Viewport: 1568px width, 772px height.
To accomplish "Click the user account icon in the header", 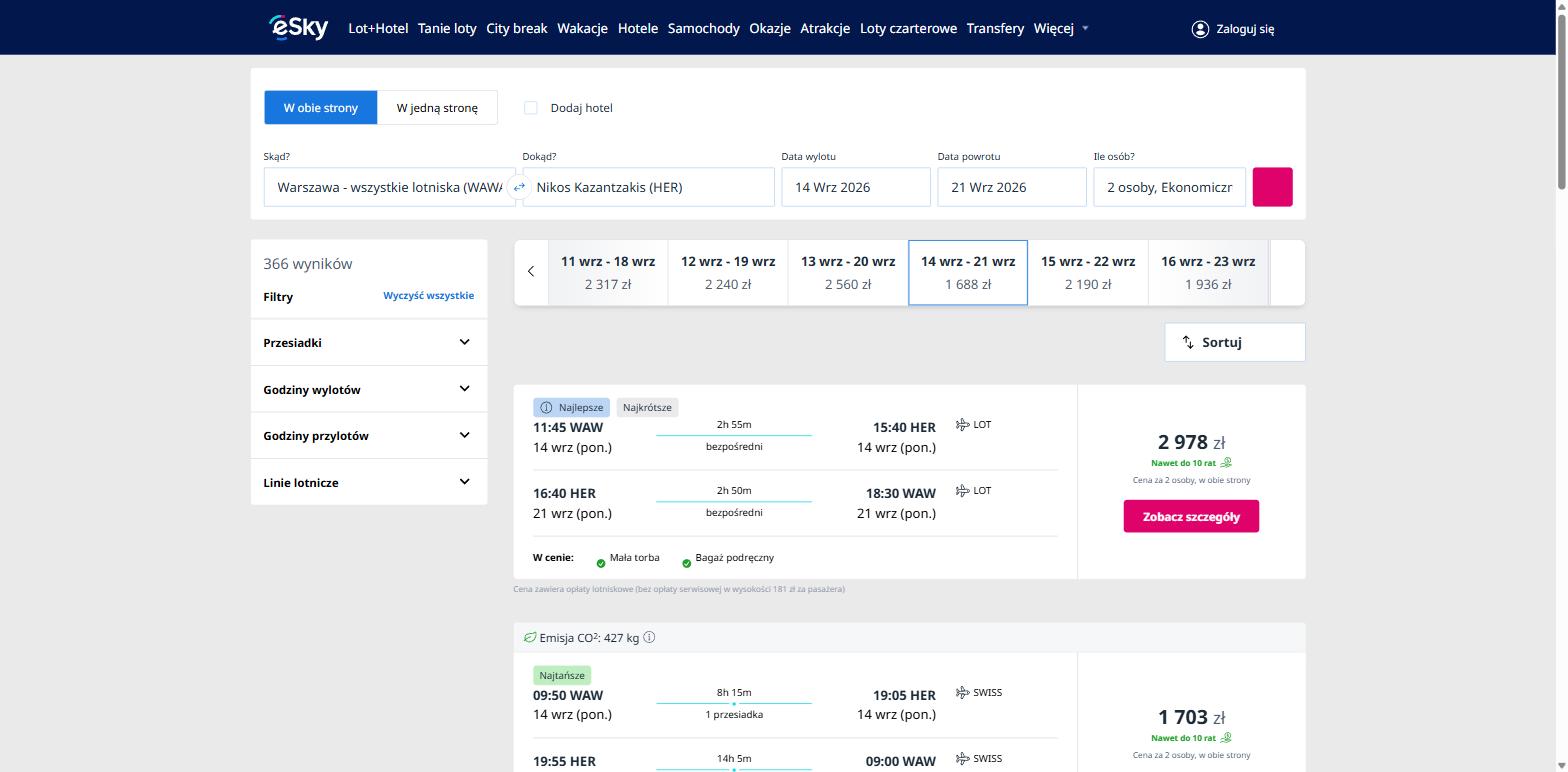I will coord(1200,29).
